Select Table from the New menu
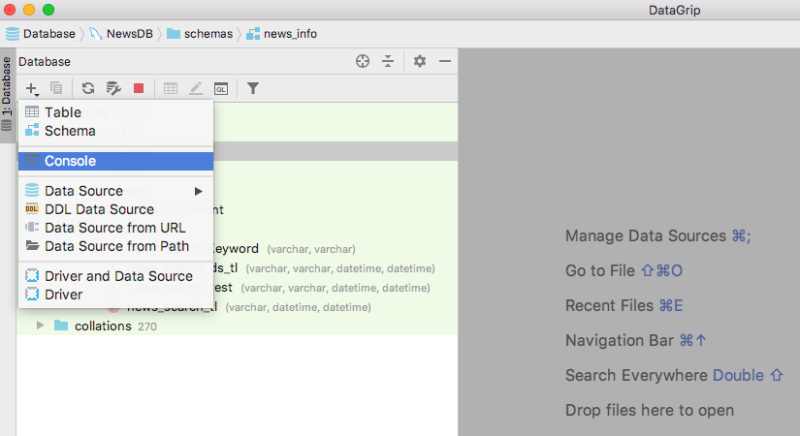Viewport: 800px width, 436px height. click(x=115, y=112)
